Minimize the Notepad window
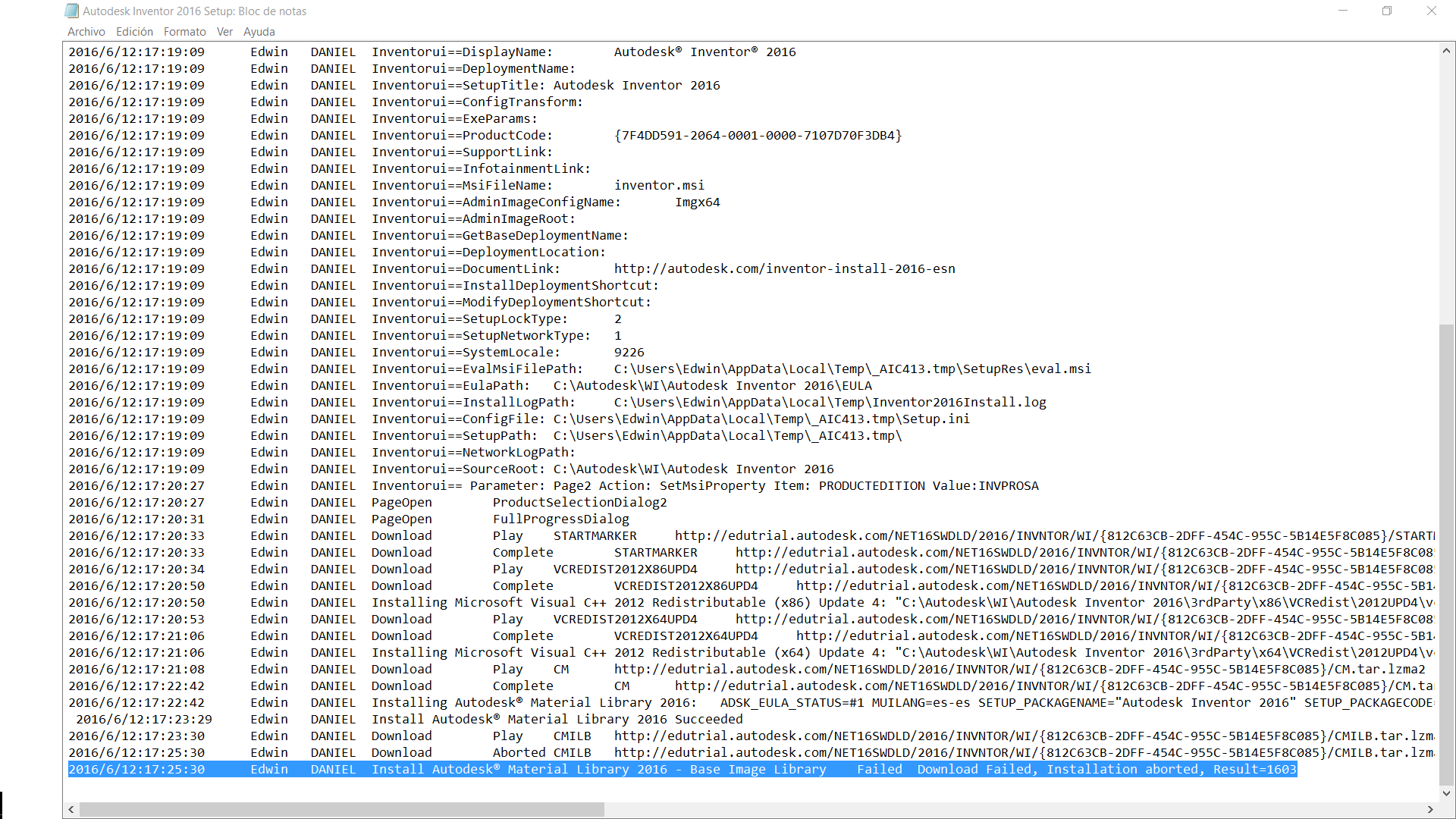1456x819 pixels. 1343,11
